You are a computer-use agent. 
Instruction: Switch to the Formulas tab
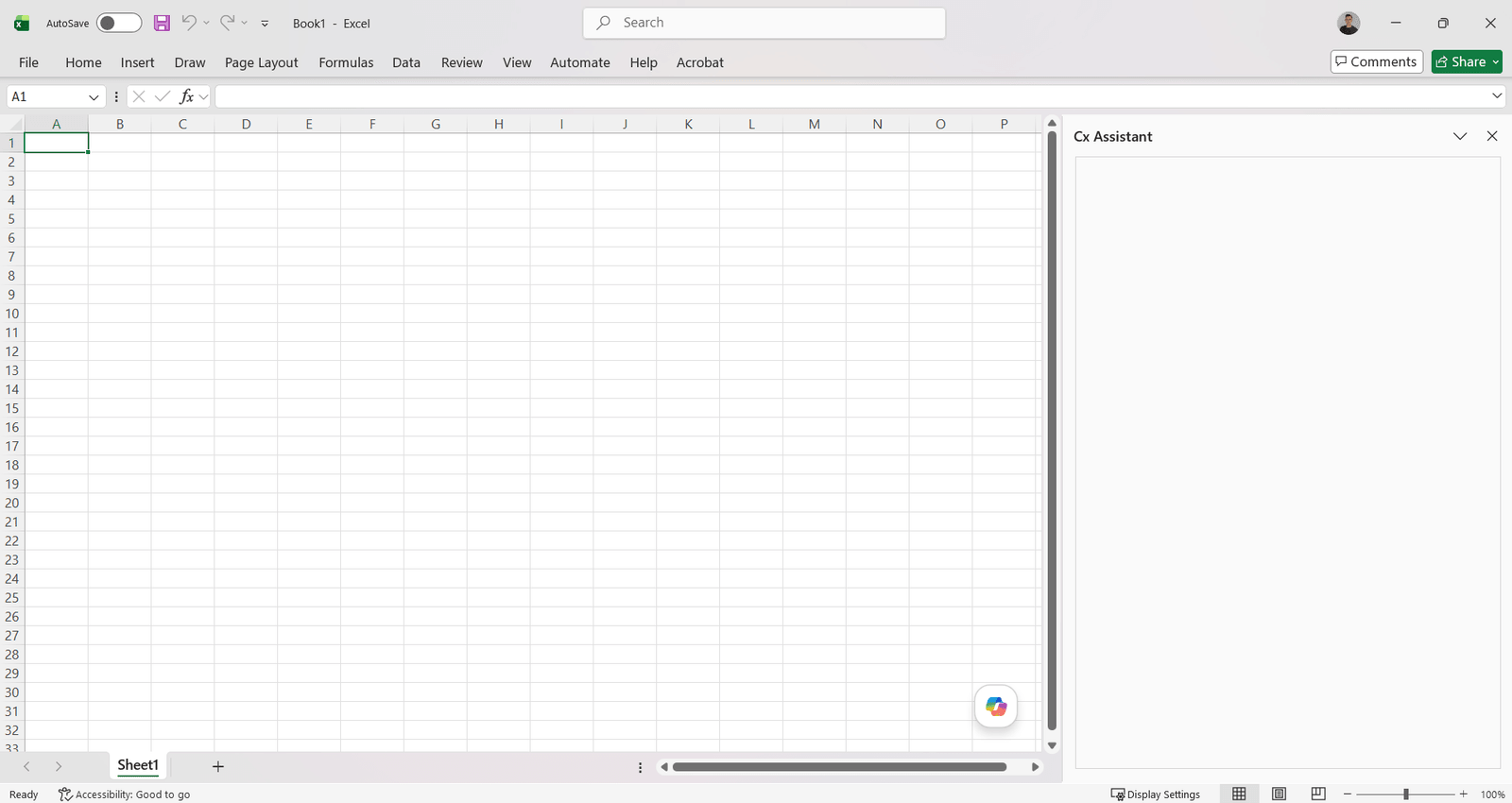pyautogui.click(x=346, y=62)
